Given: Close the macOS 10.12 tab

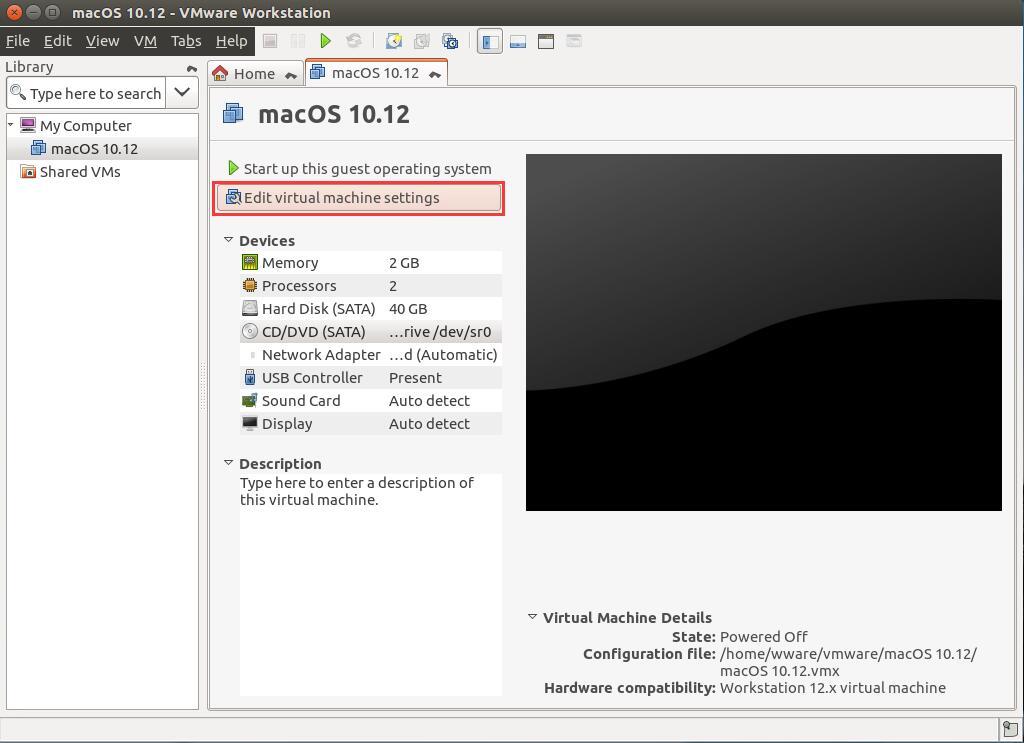Looking at the screenshot, I should pyautogui.click(x=434, y=75).
